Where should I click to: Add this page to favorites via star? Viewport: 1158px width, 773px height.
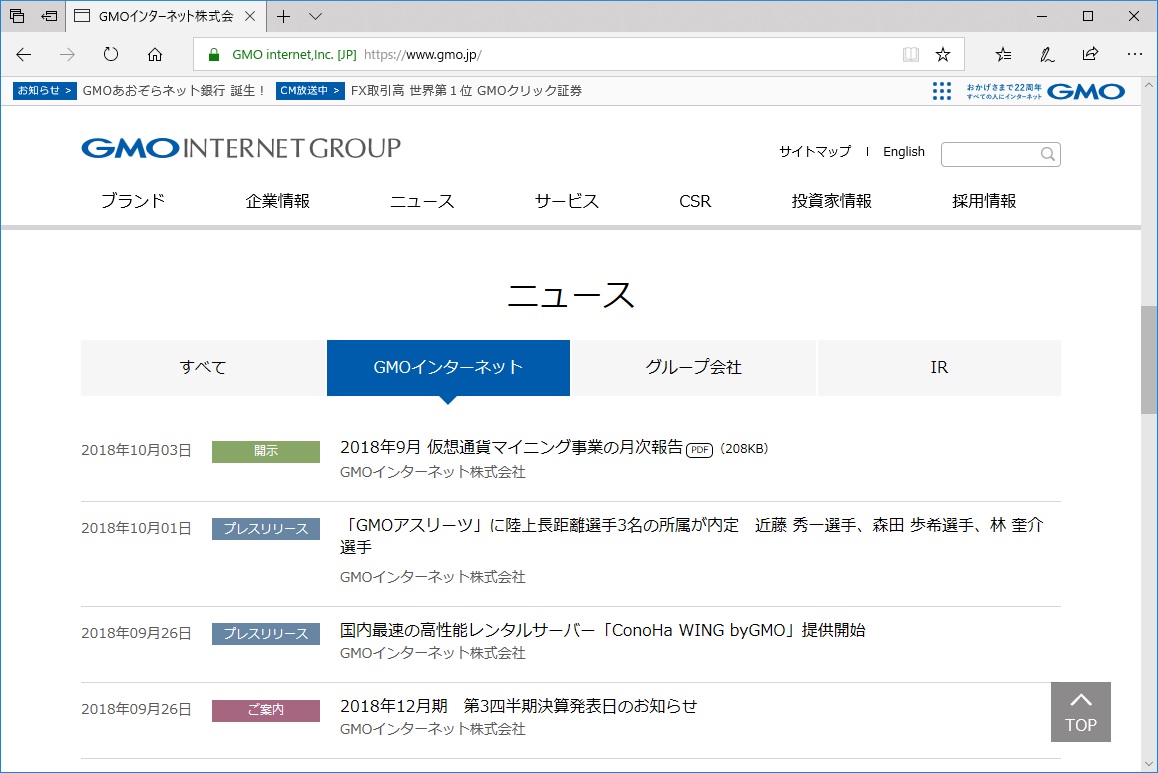click(x=942, y=55)
